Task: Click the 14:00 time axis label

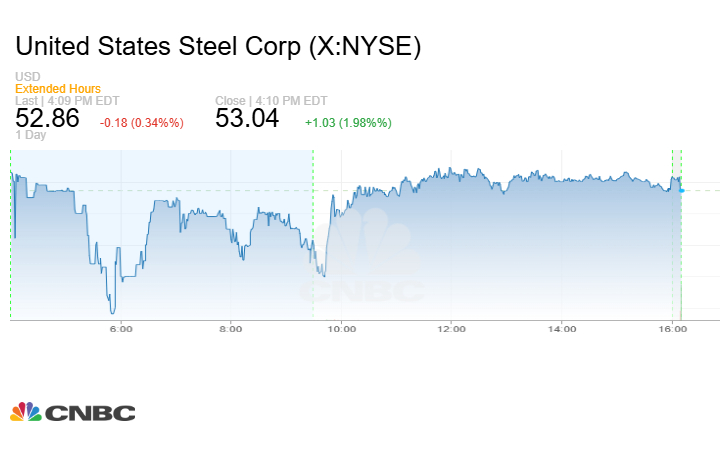Action: (x=562, y=328)
